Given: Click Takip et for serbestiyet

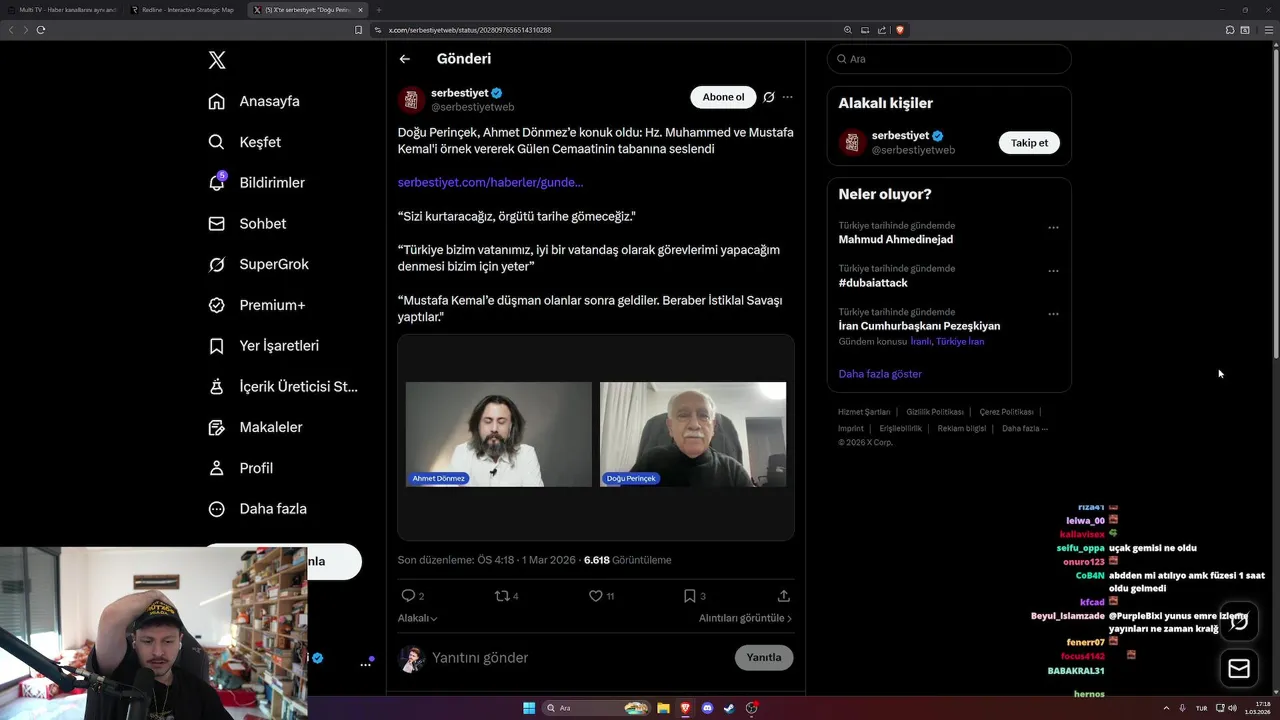Looking at the screenshot, I should click(x=1029, y=143).
